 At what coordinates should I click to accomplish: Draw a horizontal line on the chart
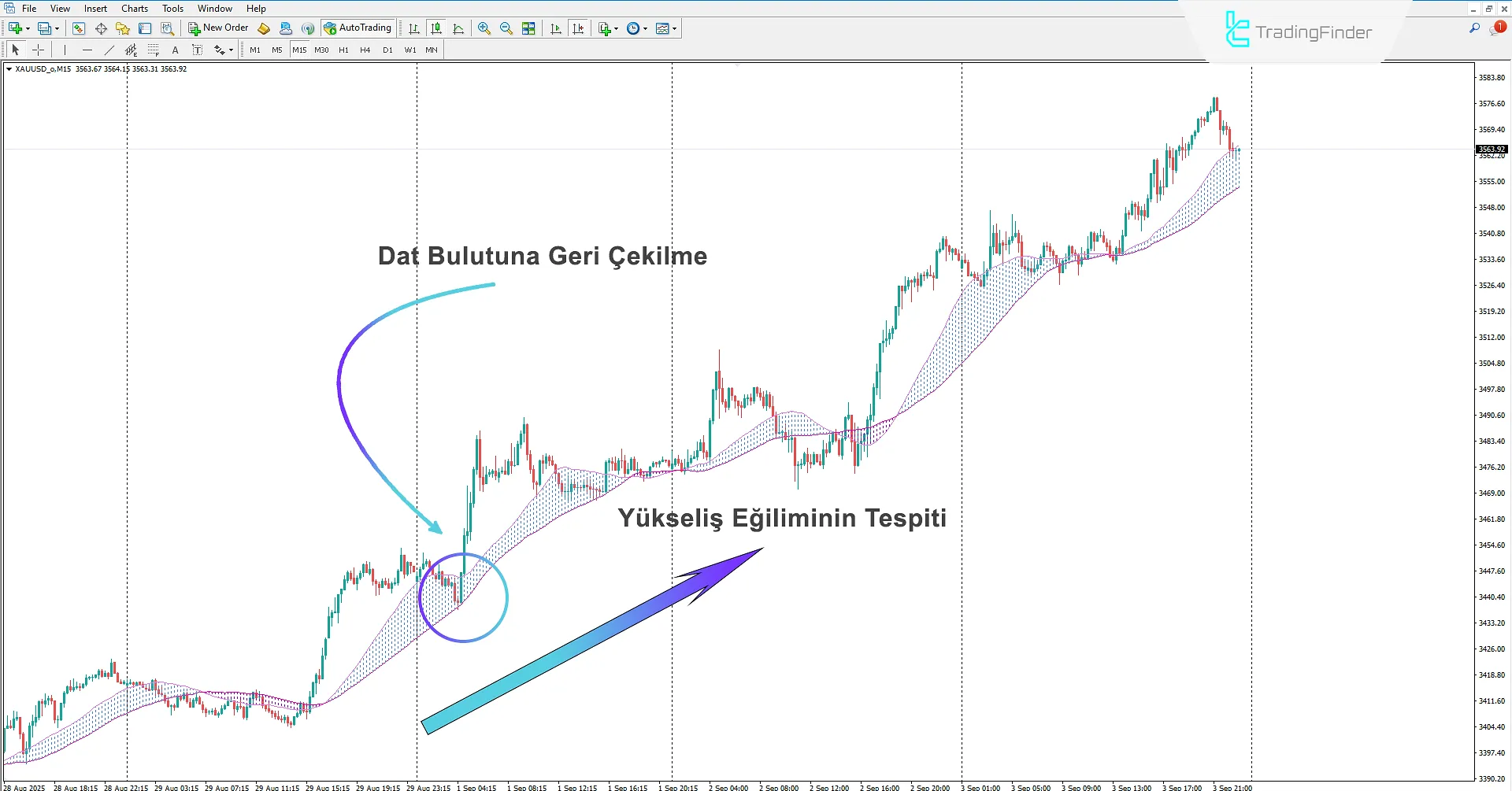pos(87,50)
